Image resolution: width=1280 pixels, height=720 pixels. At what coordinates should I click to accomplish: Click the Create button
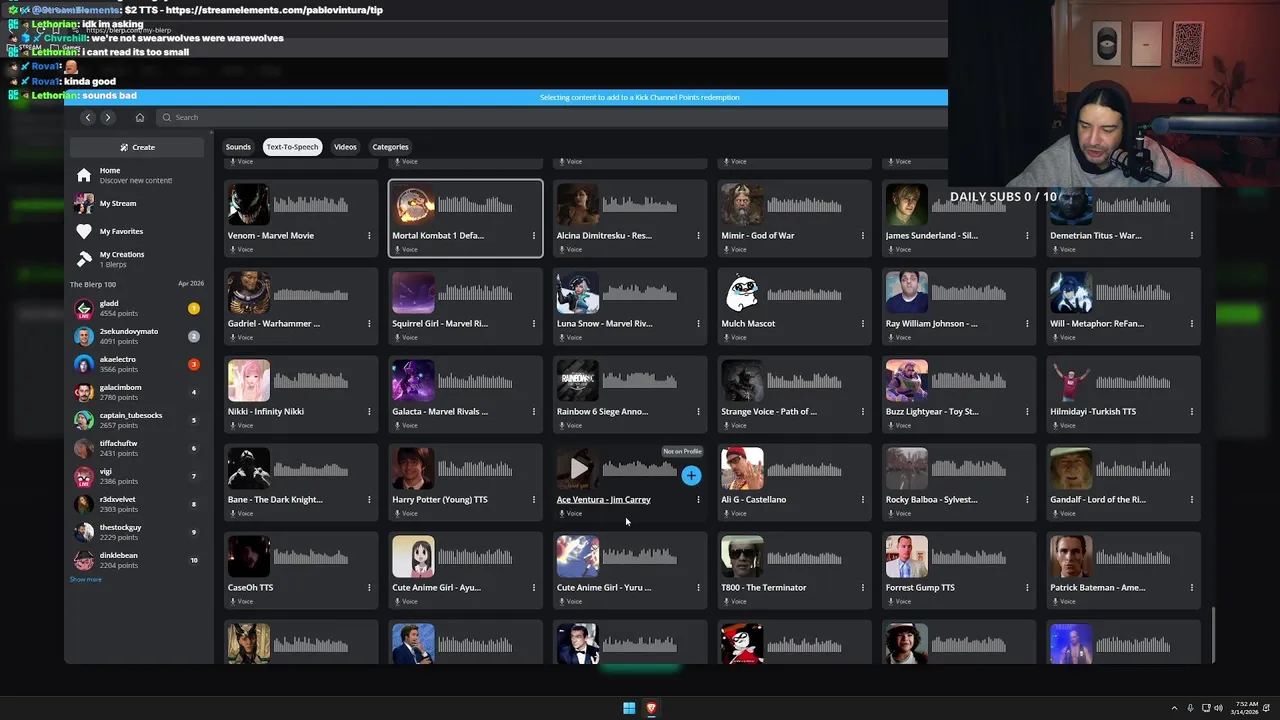pos(137,147)
